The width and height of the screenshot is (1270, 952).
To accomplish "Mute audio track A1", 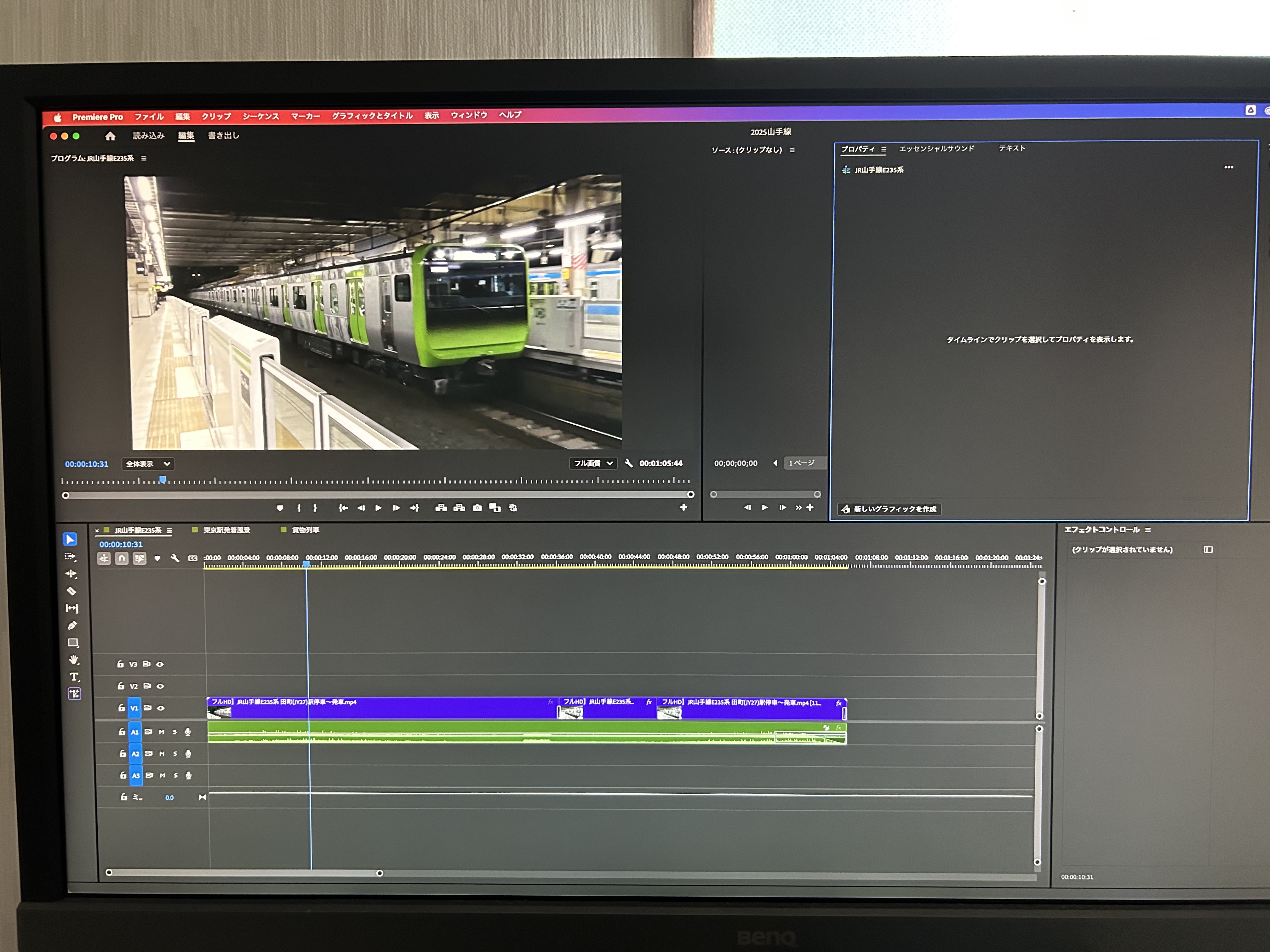I will (161, 732).
